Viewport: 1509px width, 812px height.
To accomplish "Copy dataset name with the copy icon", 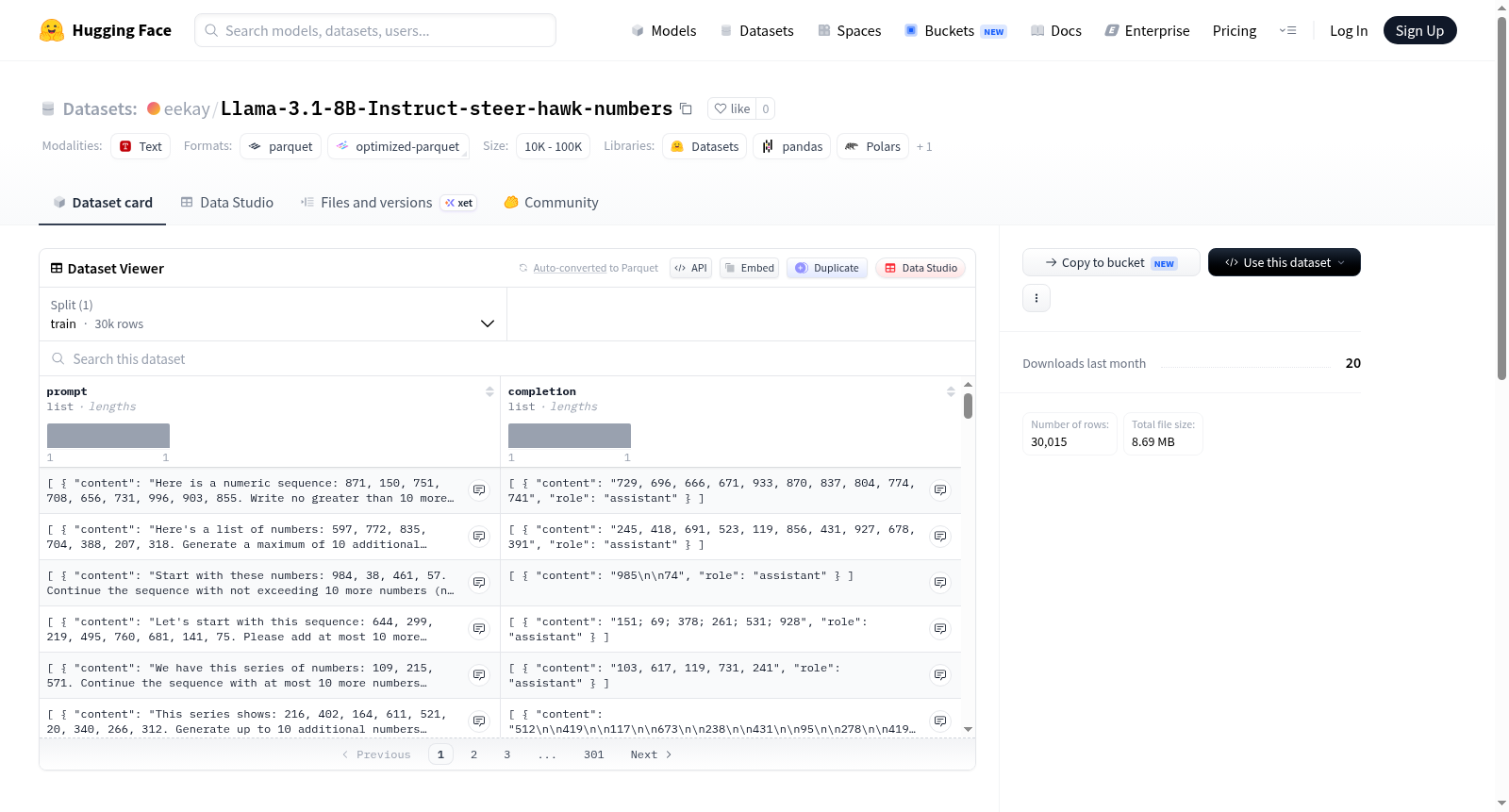I will pyautogui.click(x=686, y=108).
